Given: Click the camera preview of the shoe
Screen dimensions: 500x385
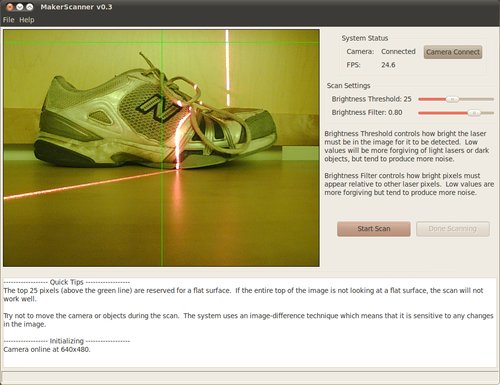Looking at the screenshot, I should point(161,148).
